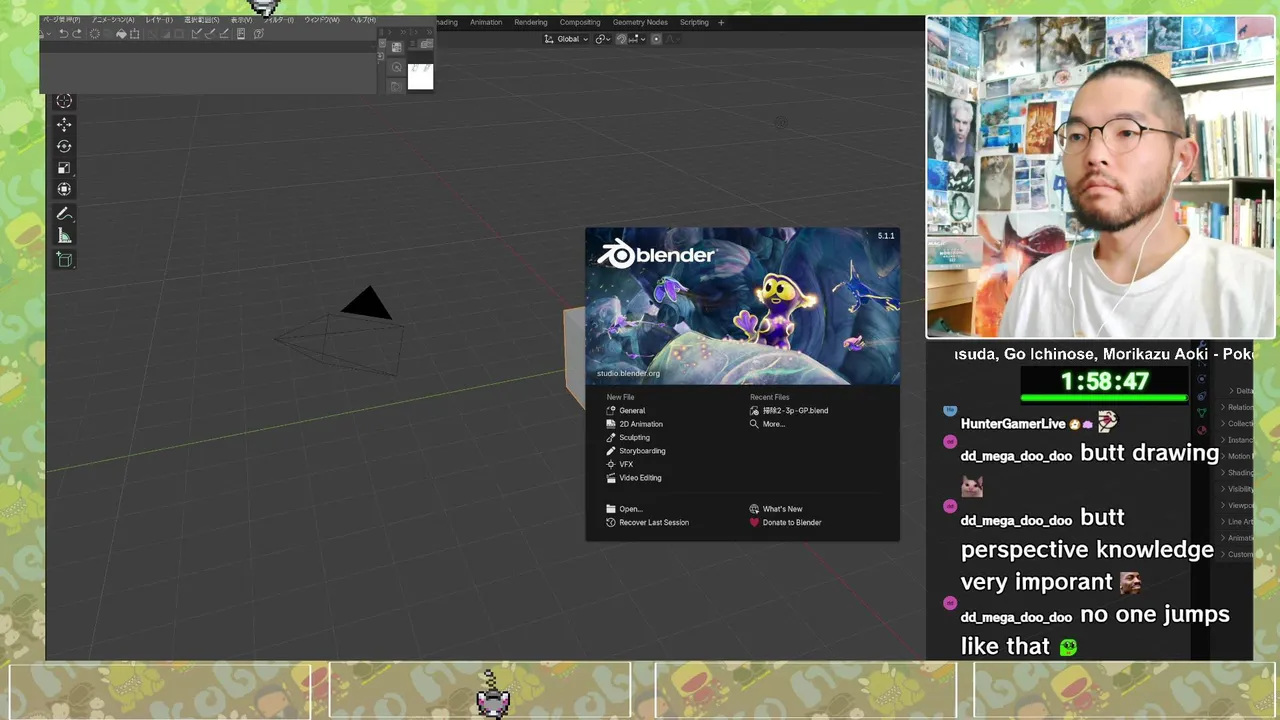1280x720 pixels.
Task: Open recent file ending 2-3p-GP.blend
Action: pyautogui.click(x=796, y=411)
